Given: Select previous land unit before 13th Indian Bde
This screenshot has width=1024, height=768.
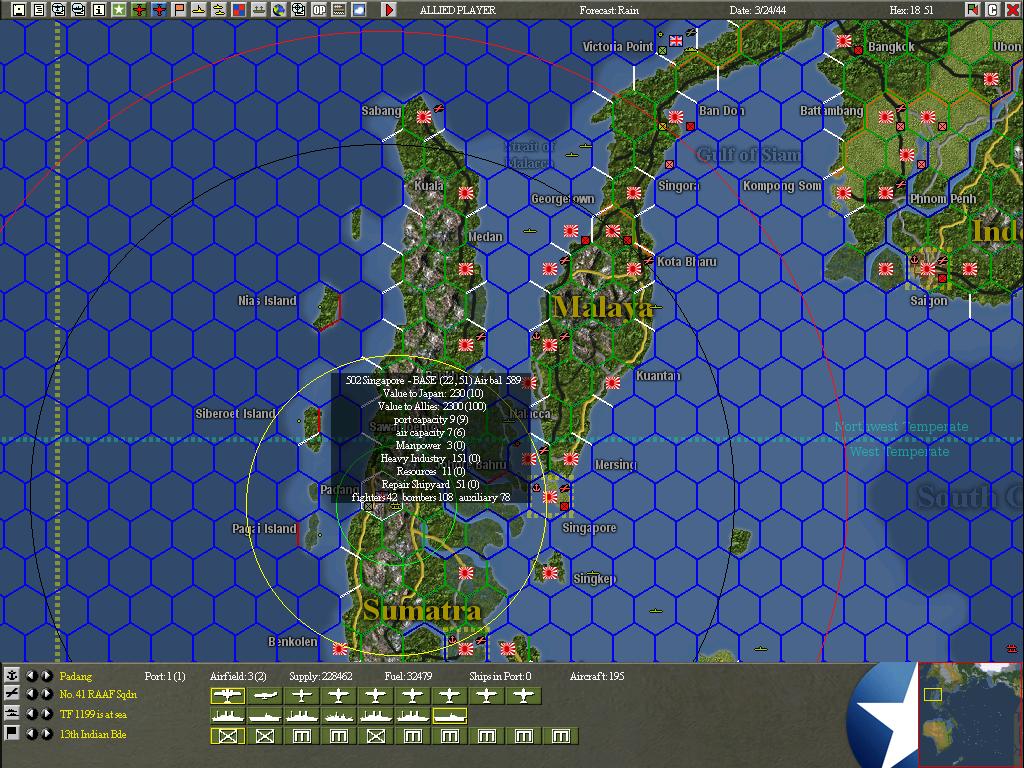Looking at the screenshot, I should 31,733.
